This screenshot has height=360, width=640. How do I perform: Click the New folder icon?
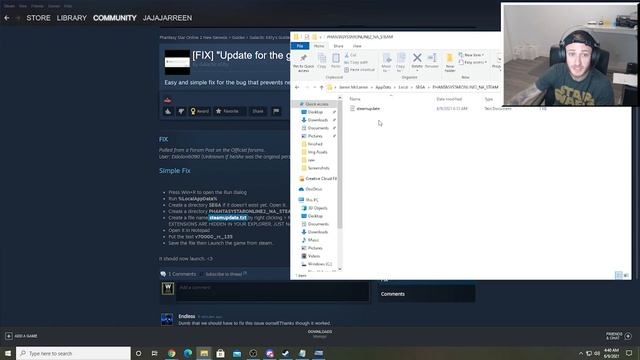(x=450, y=62)
